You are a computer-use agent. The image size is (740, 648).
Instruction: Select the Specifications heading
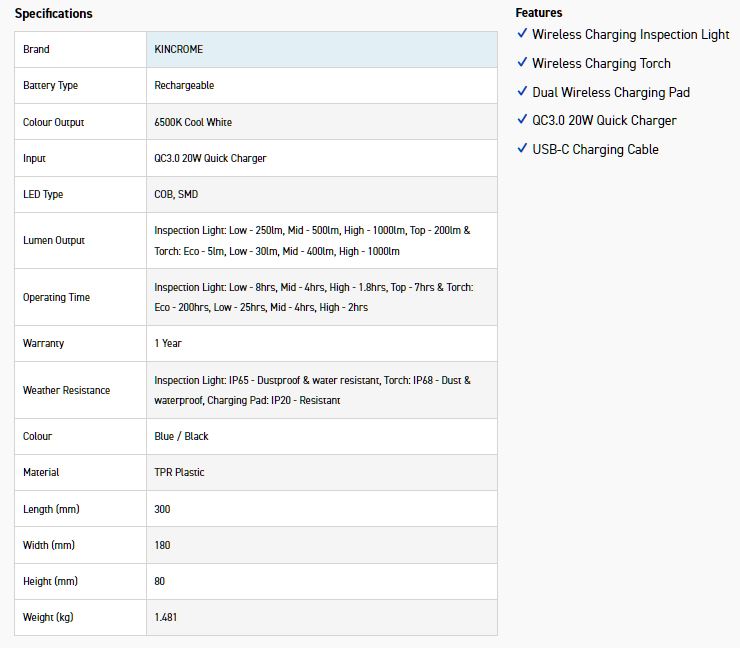tap(53, 13)
